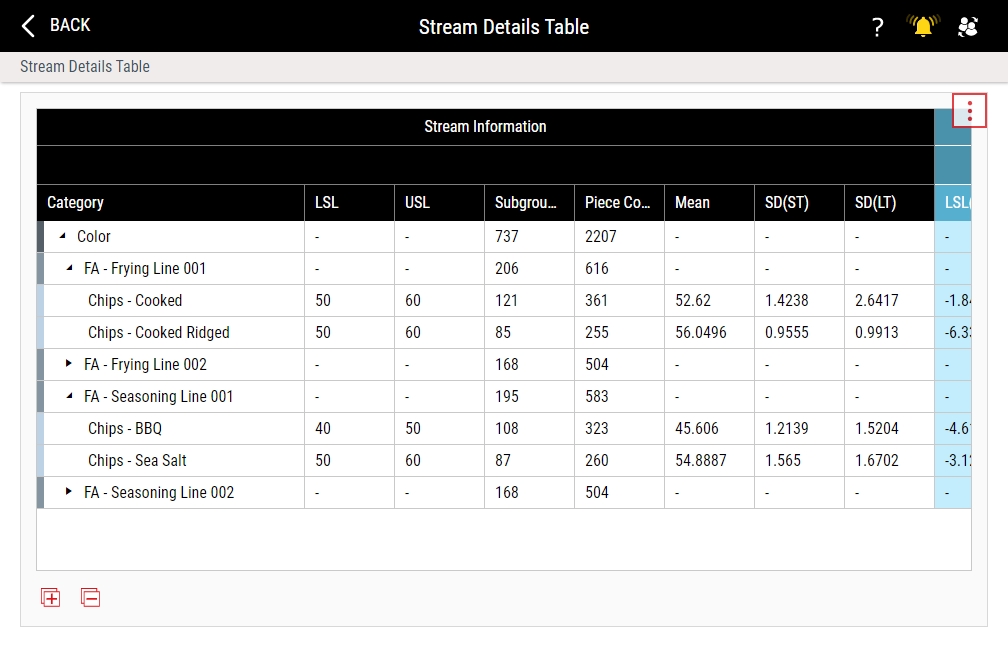This screenshot has height=648, width=1008.
Task: Click piece count 323
Action: [x=597, y=428]
